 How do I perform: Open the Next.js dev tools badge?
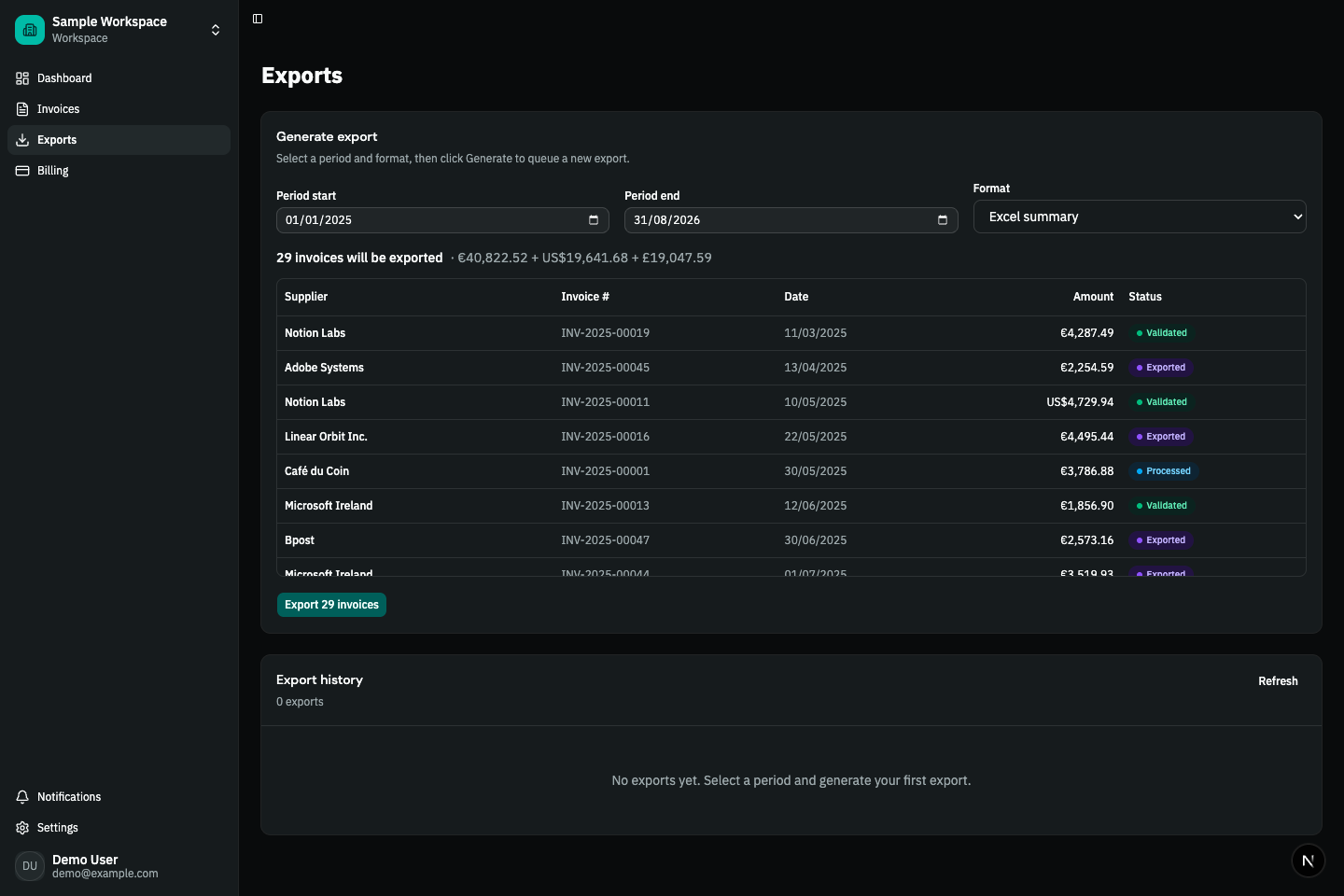click(1308, 861)
